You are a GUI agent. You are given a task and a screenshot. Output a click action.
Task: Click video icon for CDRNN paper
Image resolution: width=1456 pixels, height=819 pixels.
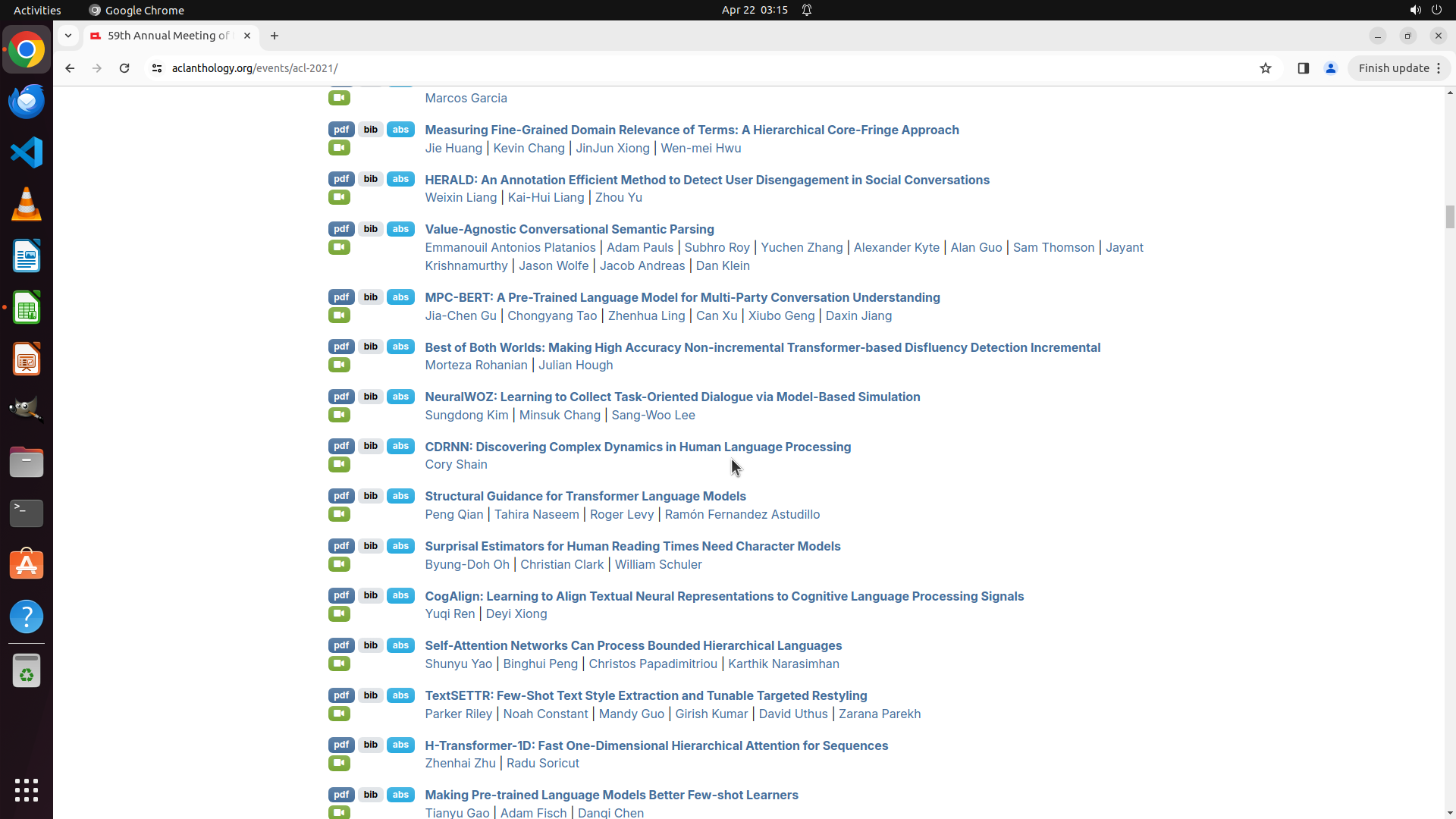click(339, 465)
